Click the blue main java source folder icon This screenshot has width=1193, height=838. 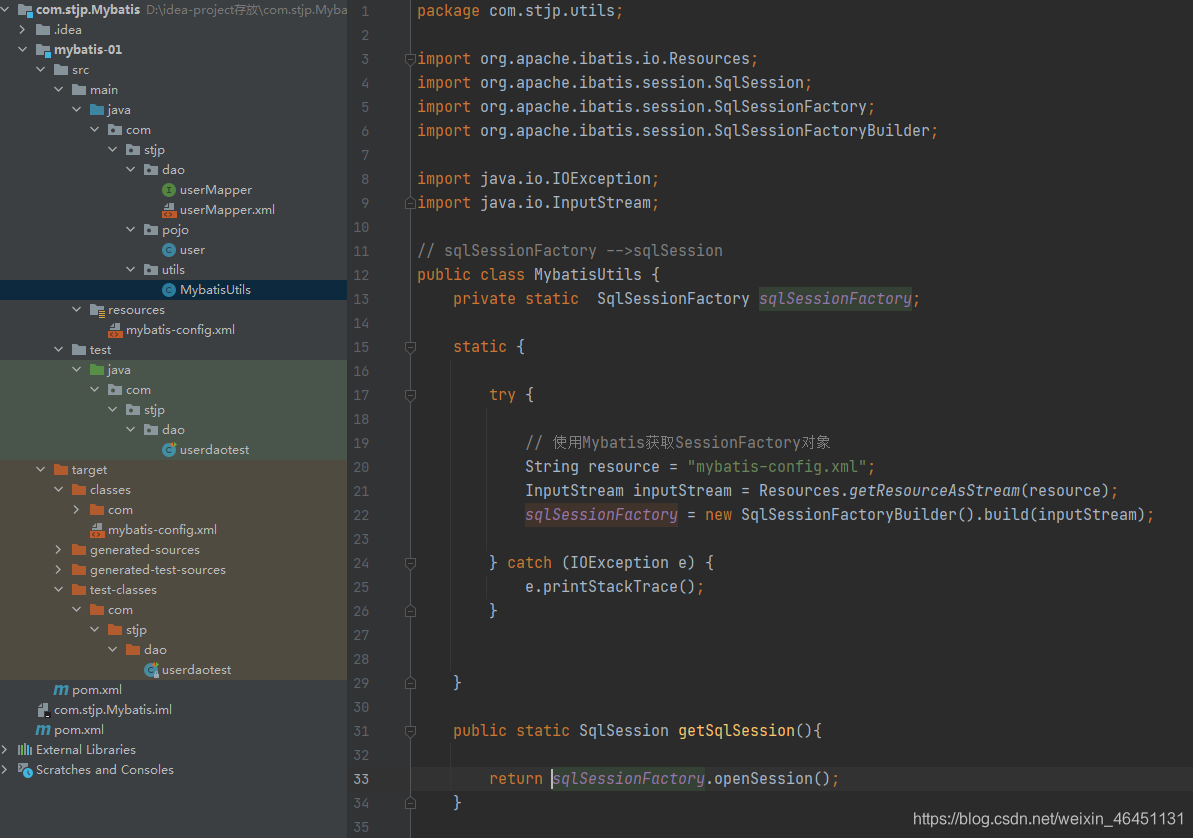point(97,110)
